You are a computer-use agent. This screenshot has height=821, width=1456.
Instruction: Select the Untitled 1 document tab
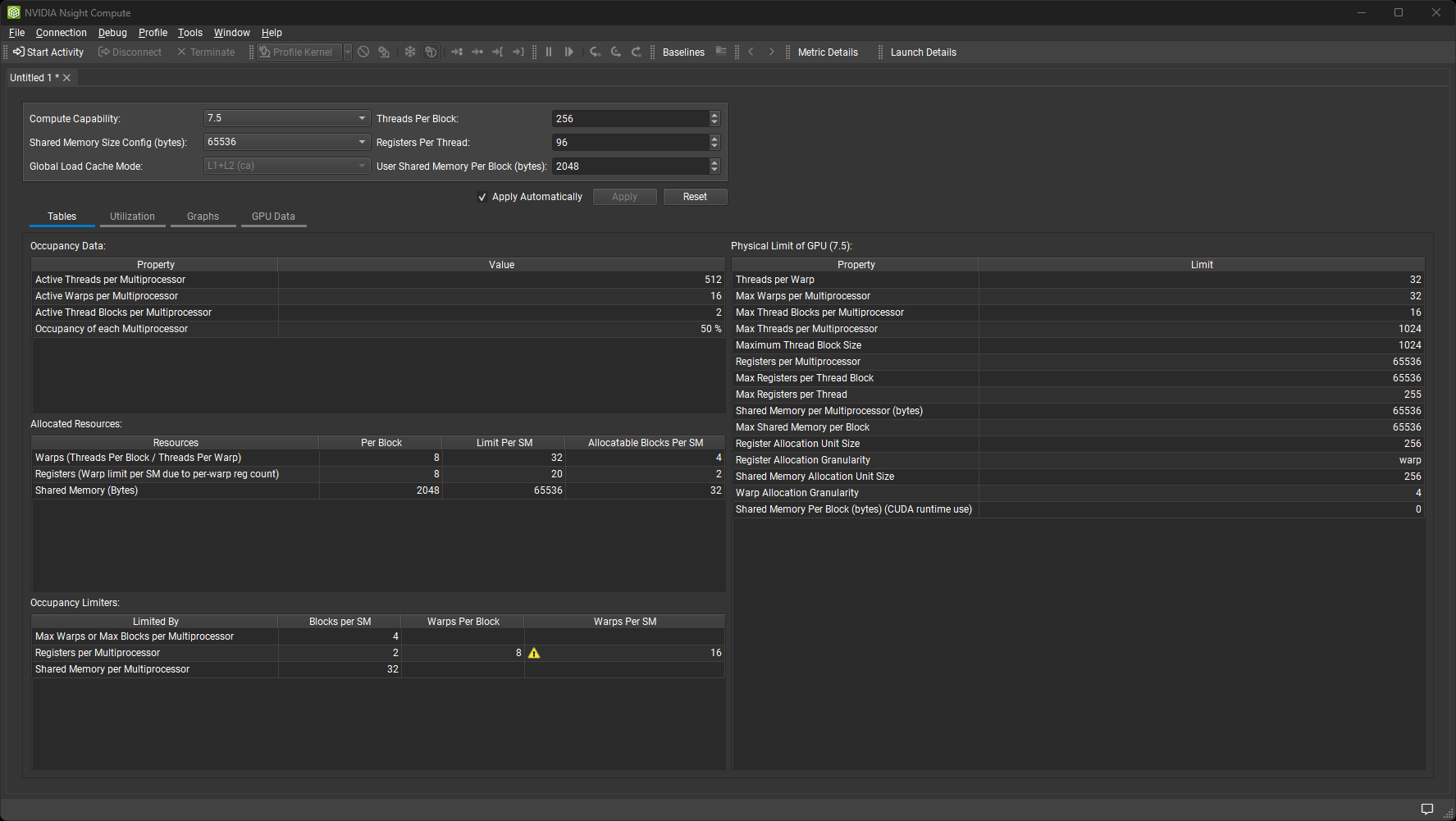pyautogui.click(x=34, y=78)
